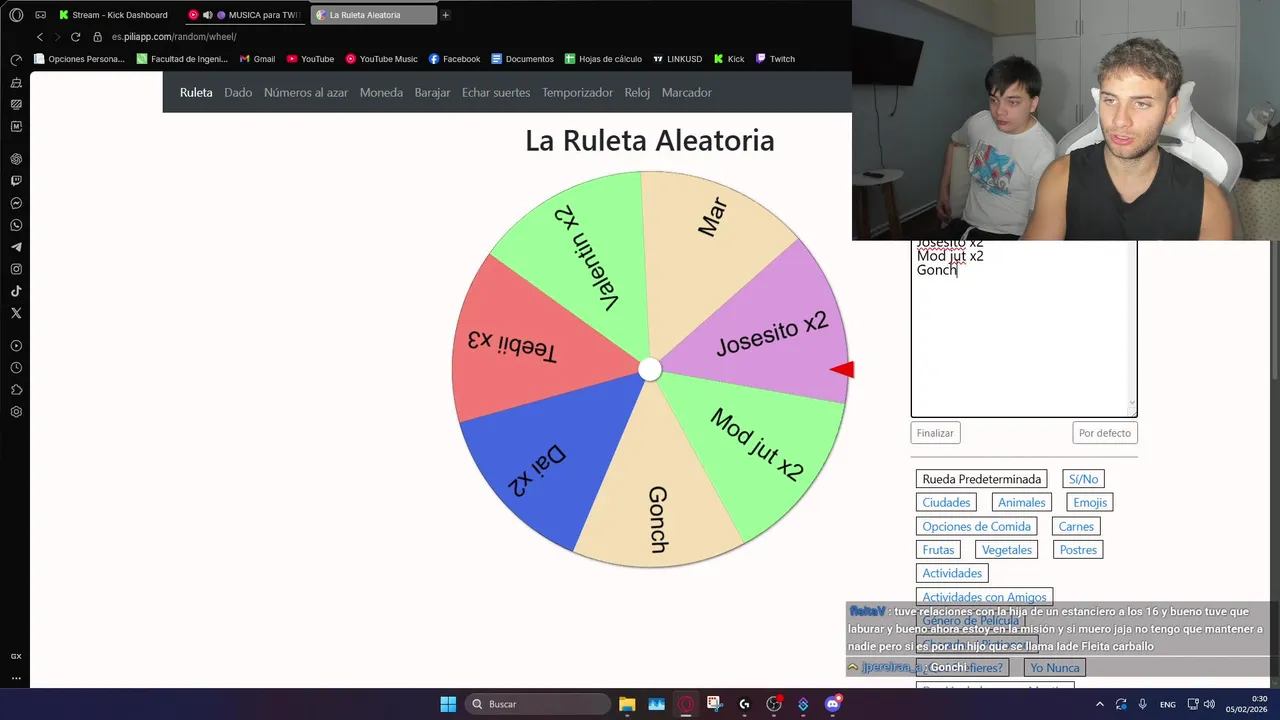Open the Twitch bookmark
This screenshot has height=720, width=1280.
click(x=775, y=59)
